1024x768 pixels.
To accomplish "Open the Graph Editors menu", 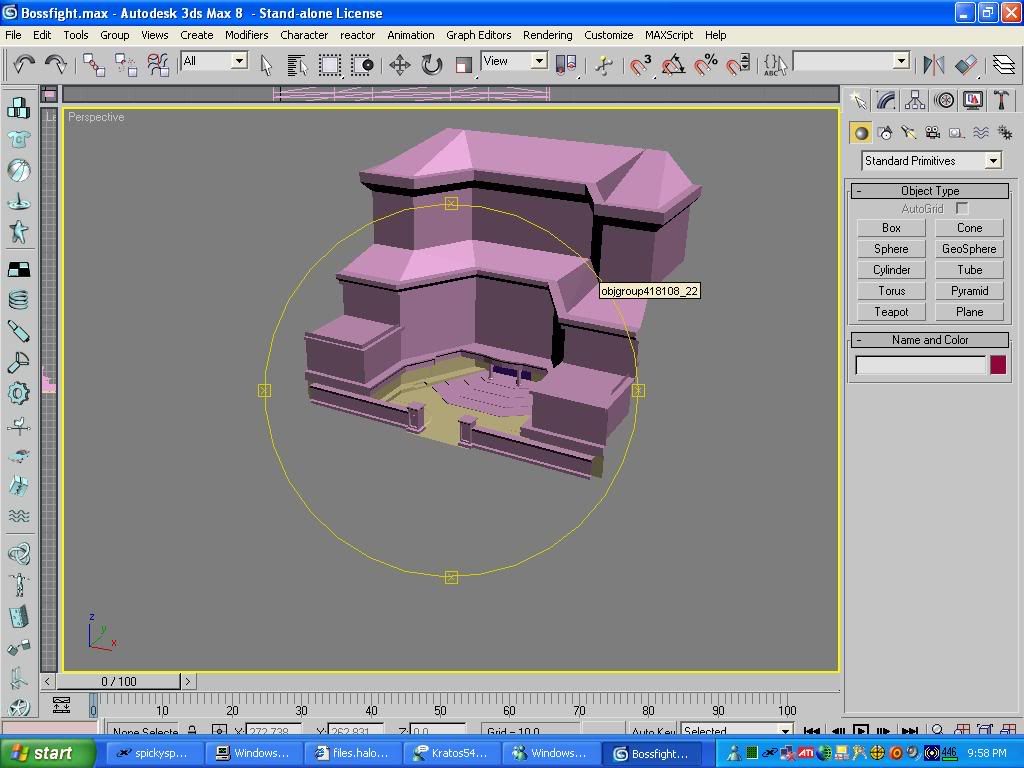I will coord(478,35).
